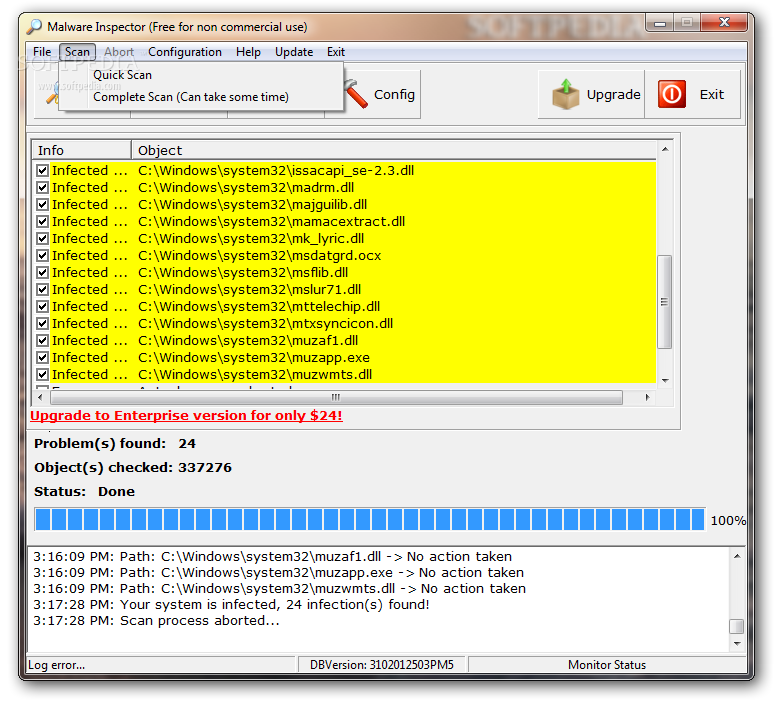Toggle the mamacextract.dll checkbox
This screenshot has width=775, height=701.
point(43,221)
